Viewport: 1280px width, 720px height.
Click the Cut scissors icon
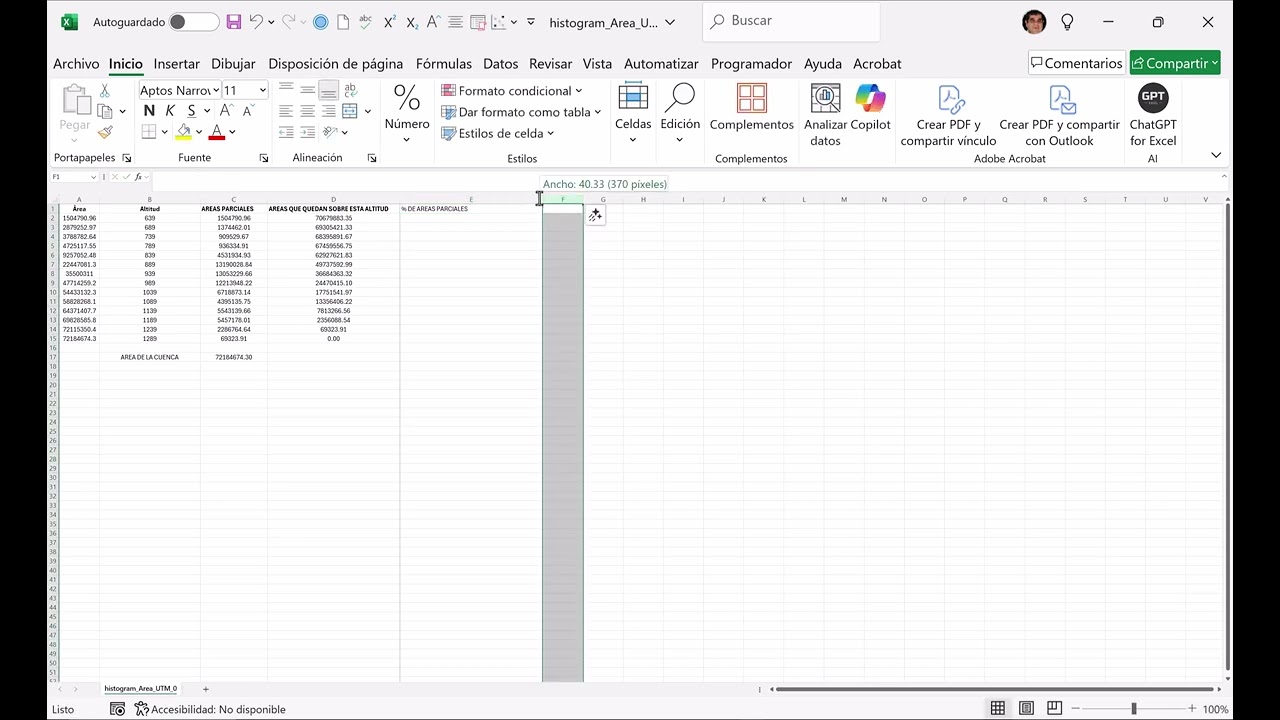coord(105,91)
